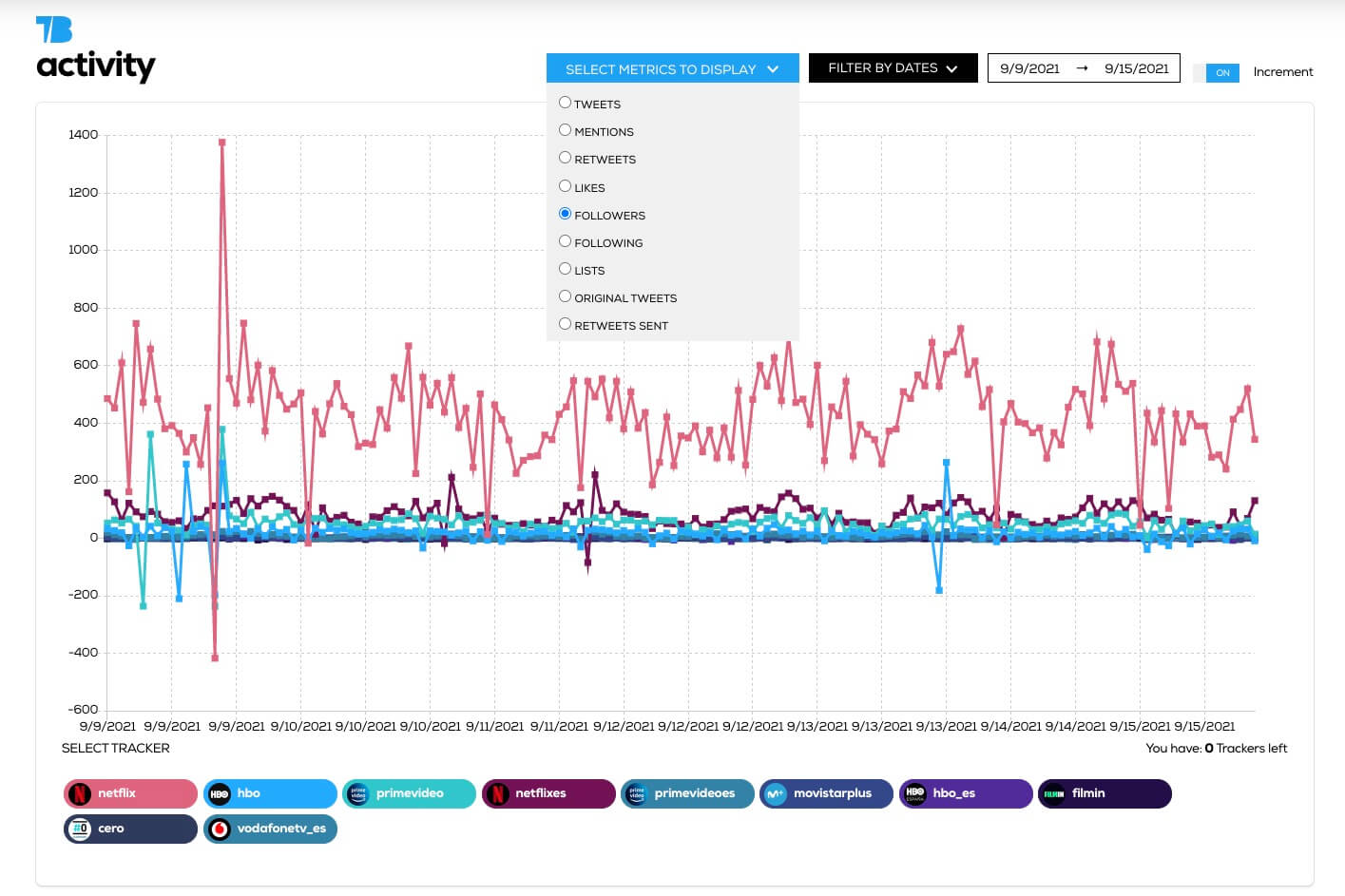
Task: Click the Movistar Plus tracker logo icon
Action: 776,793
